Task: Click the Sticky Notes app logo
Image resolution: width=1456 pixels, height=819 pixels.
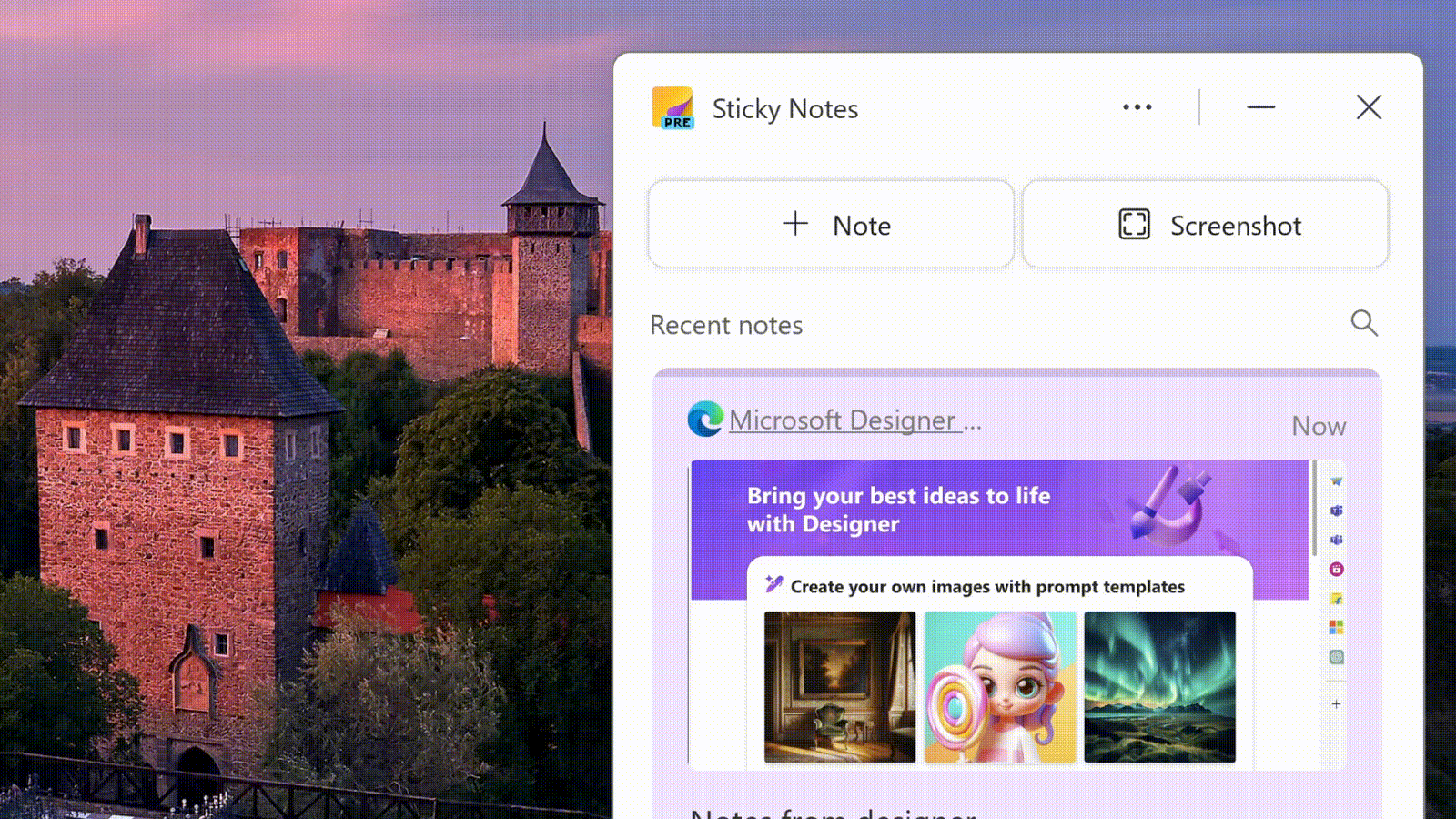Action: (x=672, y=108)
